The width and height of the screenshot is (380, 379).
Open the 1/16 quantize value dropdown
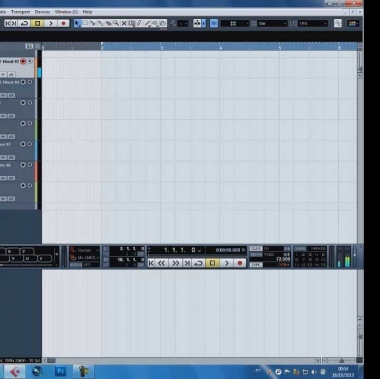coord(313,23)
